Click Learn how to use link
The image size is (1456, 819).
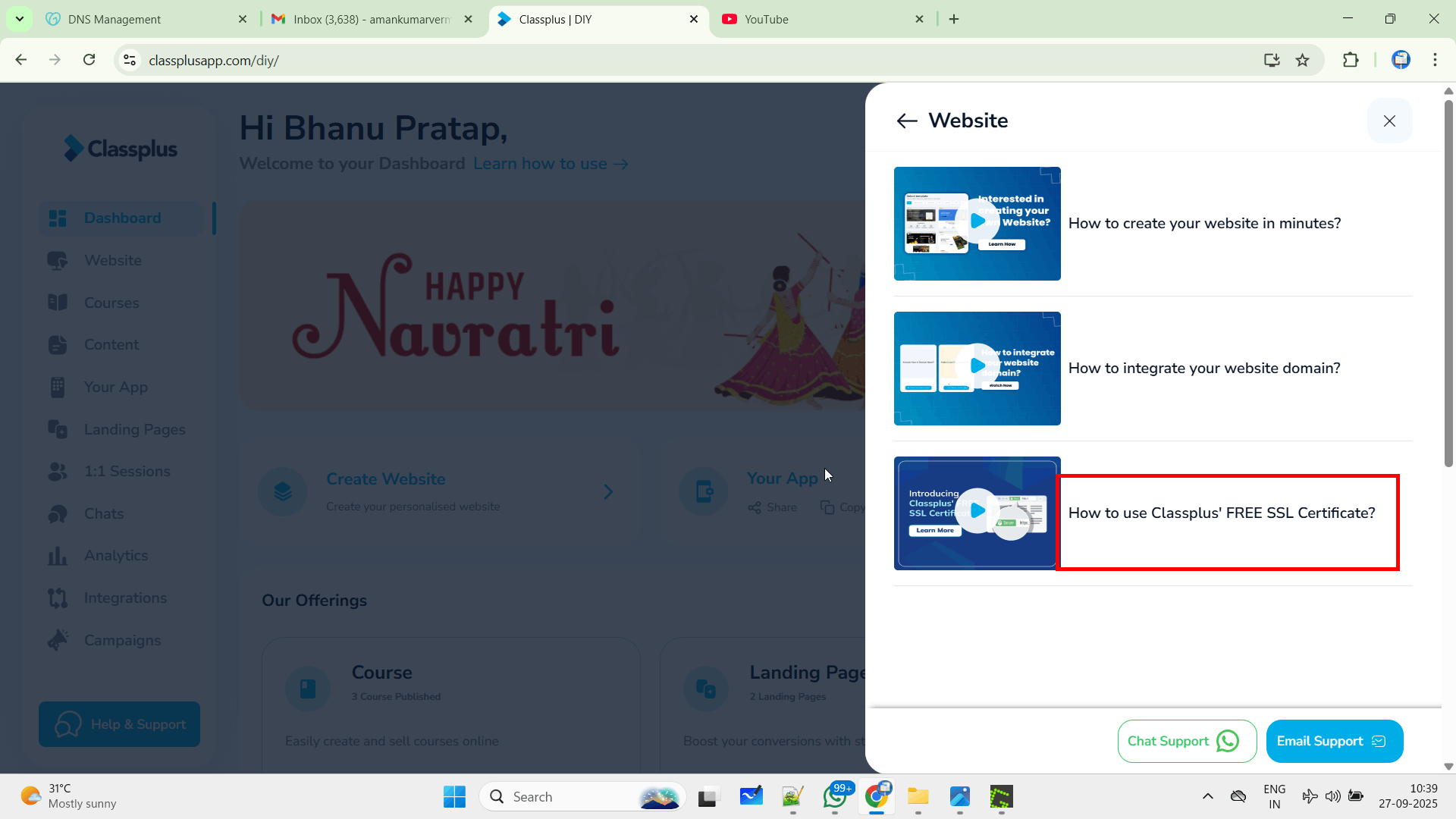point(551,164)
